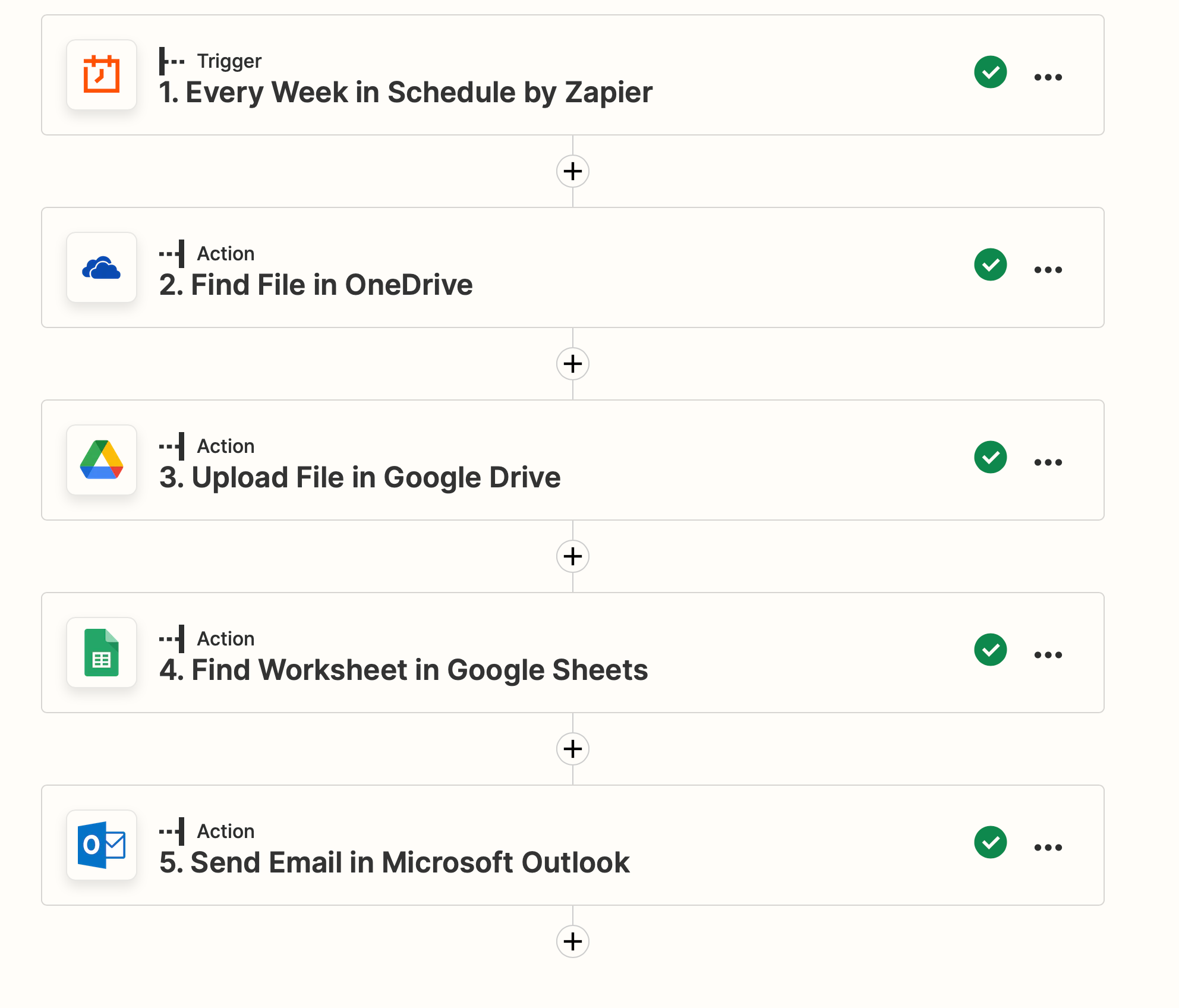Open three-dot menu for Schedule trigger step
The image size is (1179, 1008).
(1048, 77)
